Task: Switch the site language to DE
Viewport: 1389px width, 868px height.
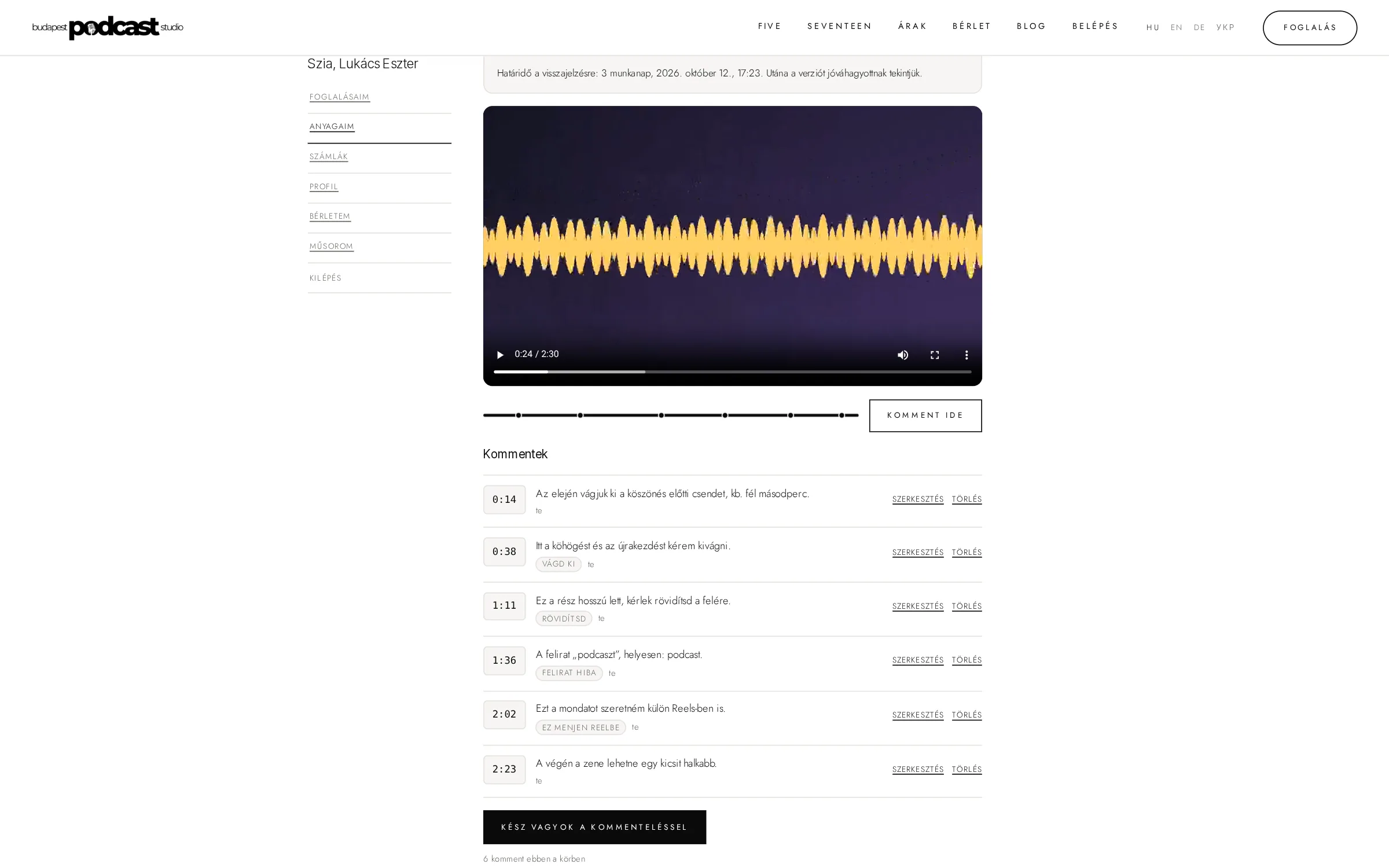Action: (x=1199, y=27)
